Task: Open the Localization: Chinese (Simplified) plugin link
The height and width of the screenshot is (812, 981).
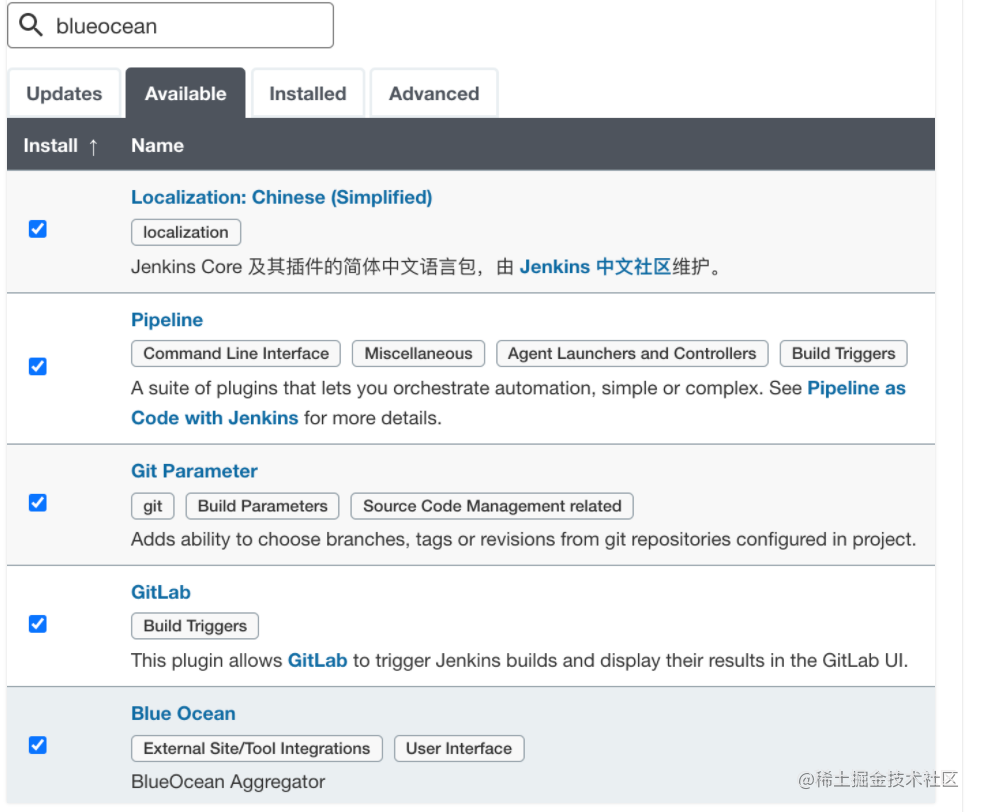Action: click(282, 198)
